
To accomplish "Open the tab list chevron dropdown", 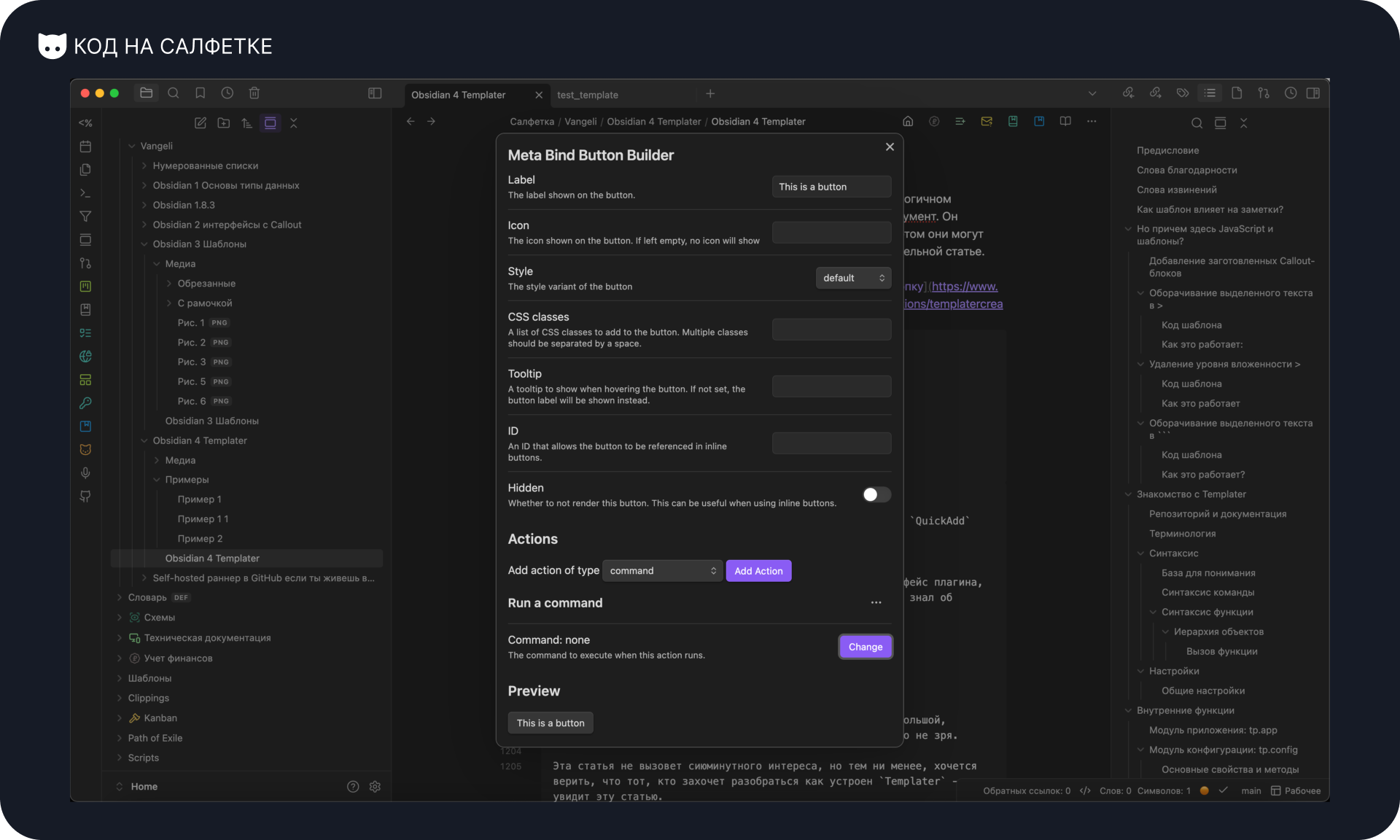I will 1092,93.
